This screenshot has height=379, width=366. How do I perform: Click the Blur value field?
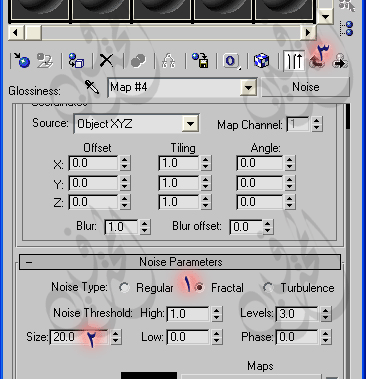121,227
